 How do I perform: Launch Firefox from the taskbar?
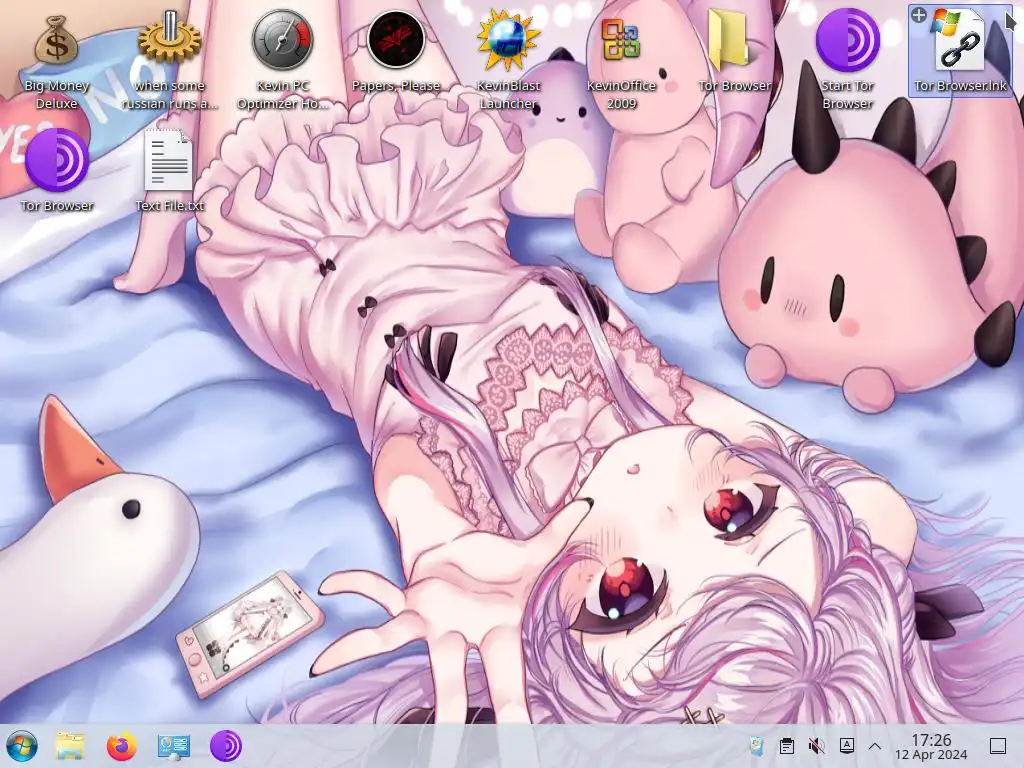click(x=121, y=746)
